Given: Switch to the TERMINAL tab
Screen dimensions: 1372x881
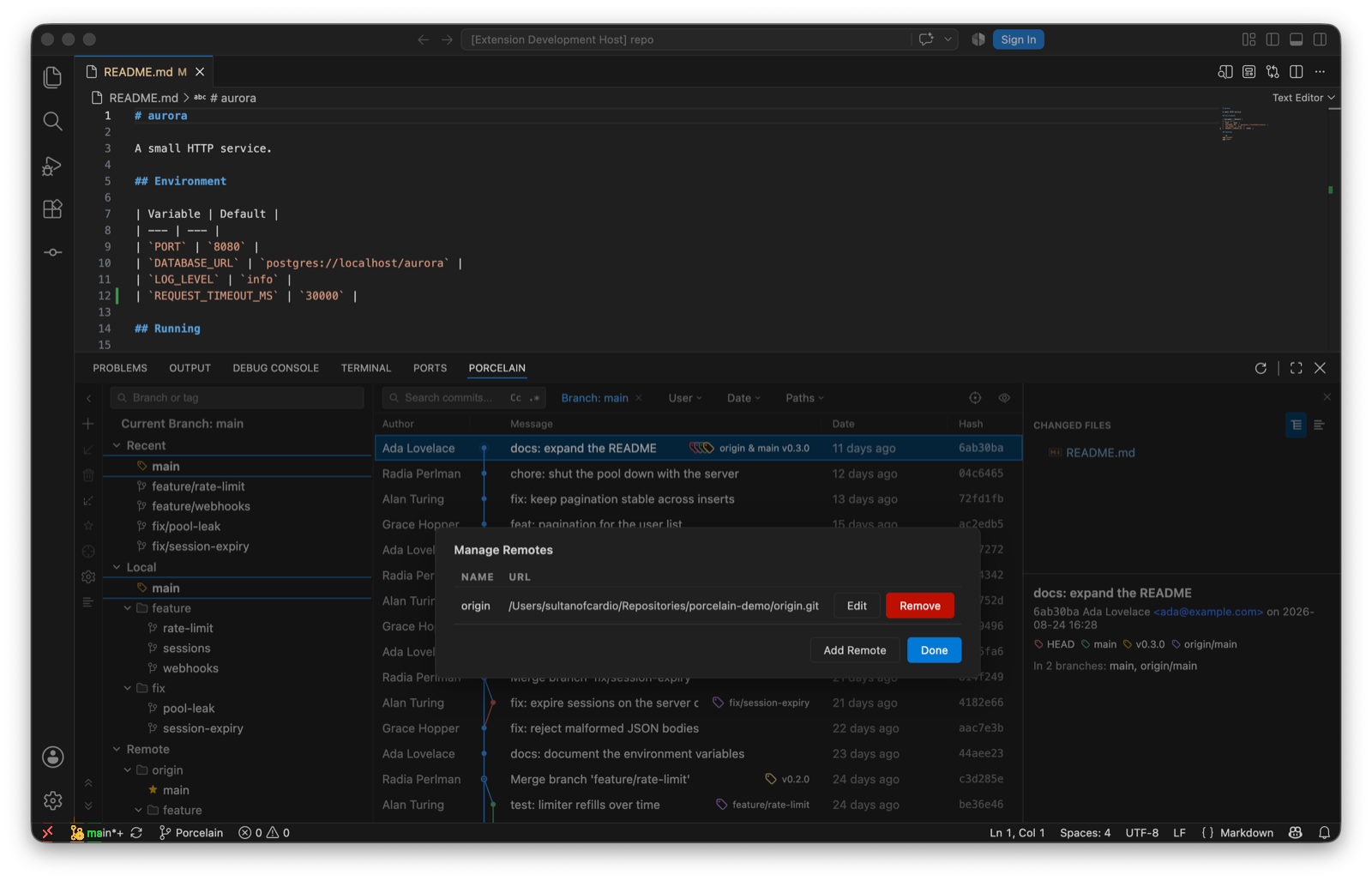Looking at the screenshot, I should (x=366, y=368).
